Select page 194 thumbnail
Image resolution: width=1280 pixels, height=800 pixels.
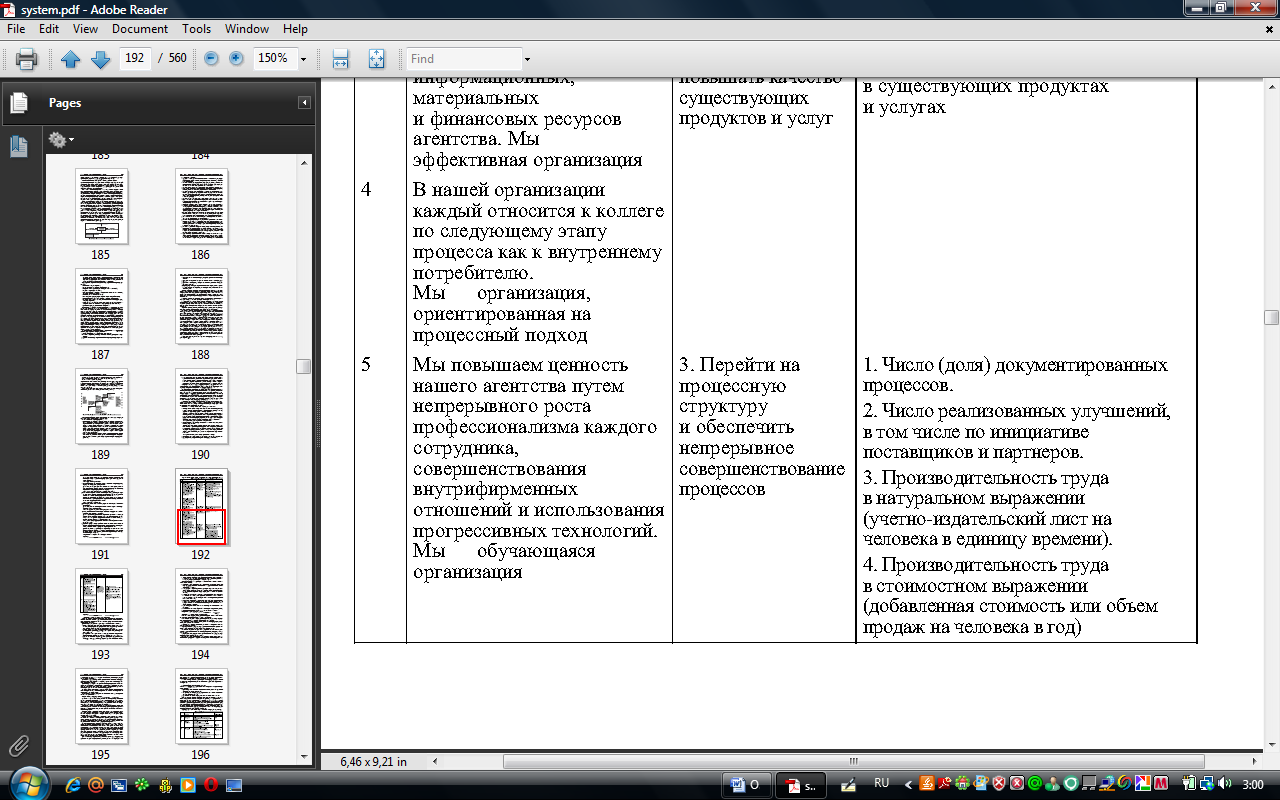pyautogui.click(x=201, y=607)
